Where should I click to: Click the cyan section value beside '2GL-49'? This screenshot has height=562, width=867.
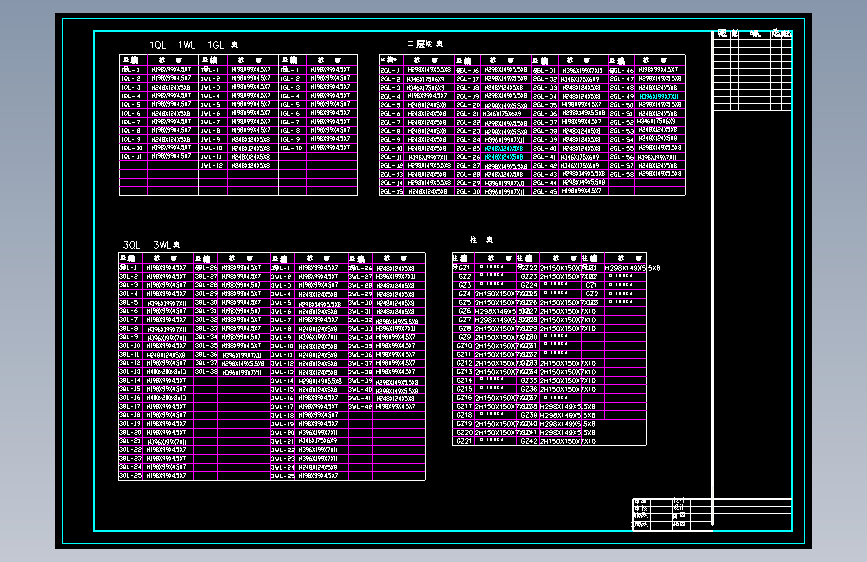coord(659,96)
